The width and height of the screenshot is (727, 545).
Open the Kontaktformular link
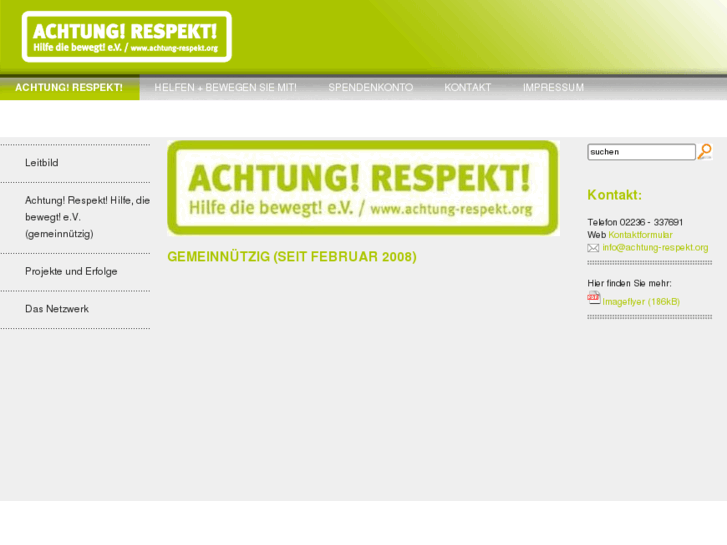click(x=640, y=235)
